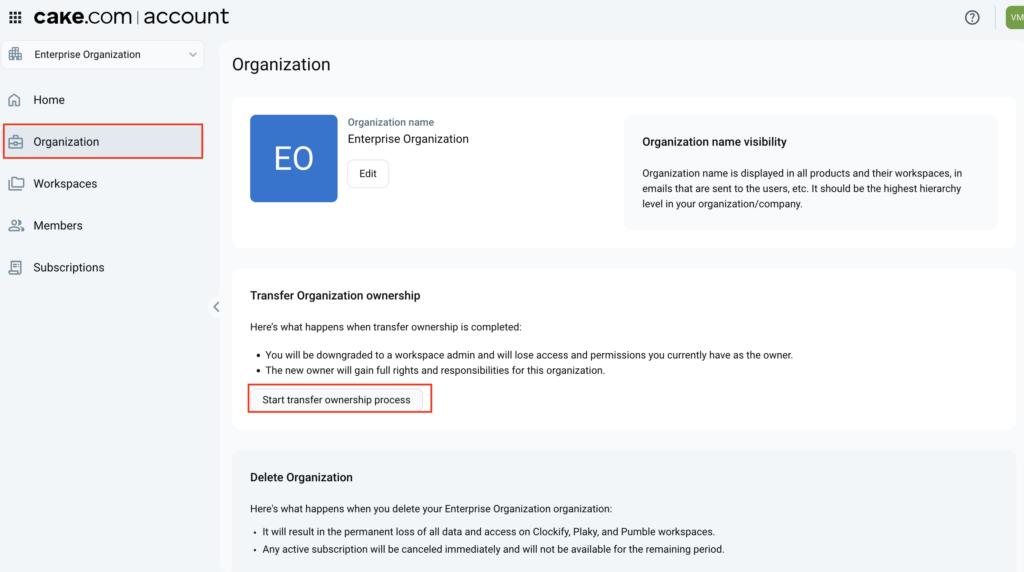Open the VM user profile avatar
The height and width of the screenshot is (572, 1024).
[x=1014, y=17]
